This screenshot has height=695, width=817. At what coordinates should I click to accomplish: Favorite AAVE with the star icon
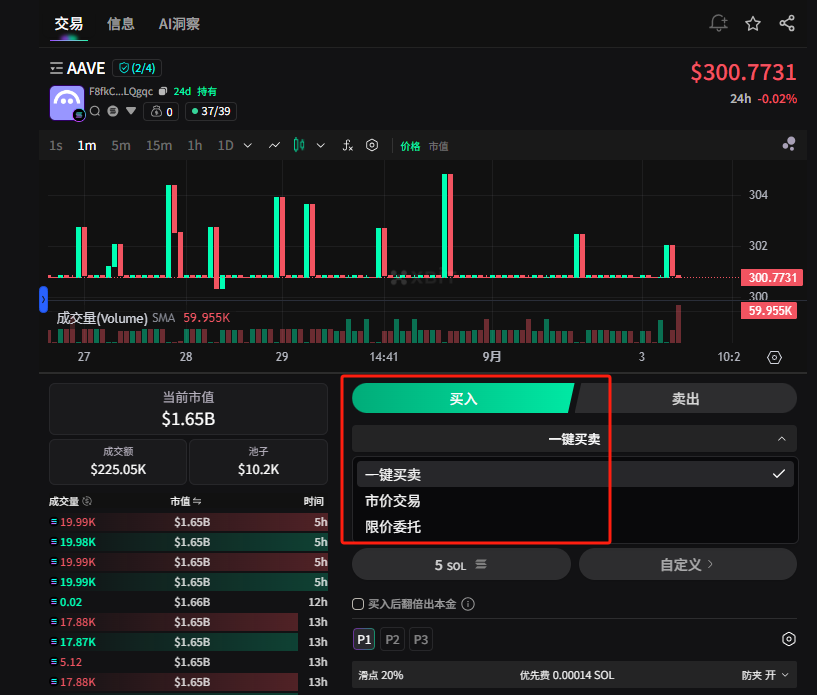[x=753, y=23]
